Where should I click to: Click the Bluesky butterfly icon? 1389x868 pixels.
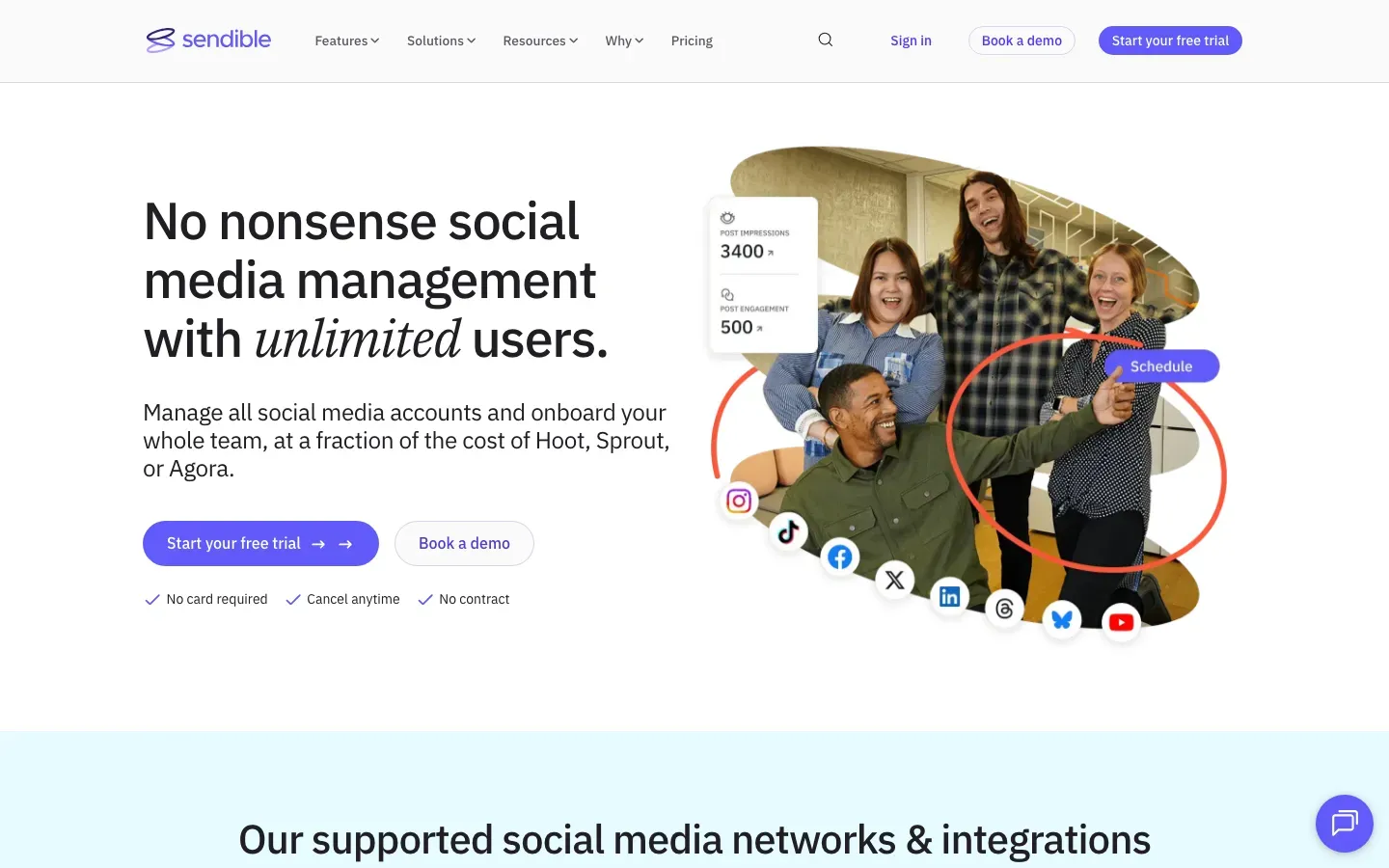click(1062, 619)
